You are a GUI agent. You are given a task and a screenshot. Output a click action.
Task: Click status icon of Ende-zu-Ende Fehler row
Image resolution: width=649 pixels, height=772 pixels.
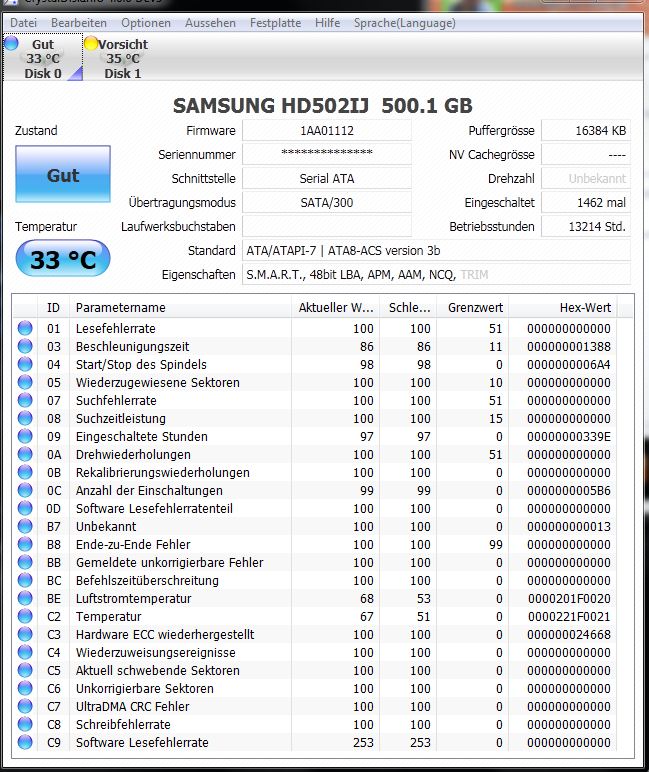point(25,544)
